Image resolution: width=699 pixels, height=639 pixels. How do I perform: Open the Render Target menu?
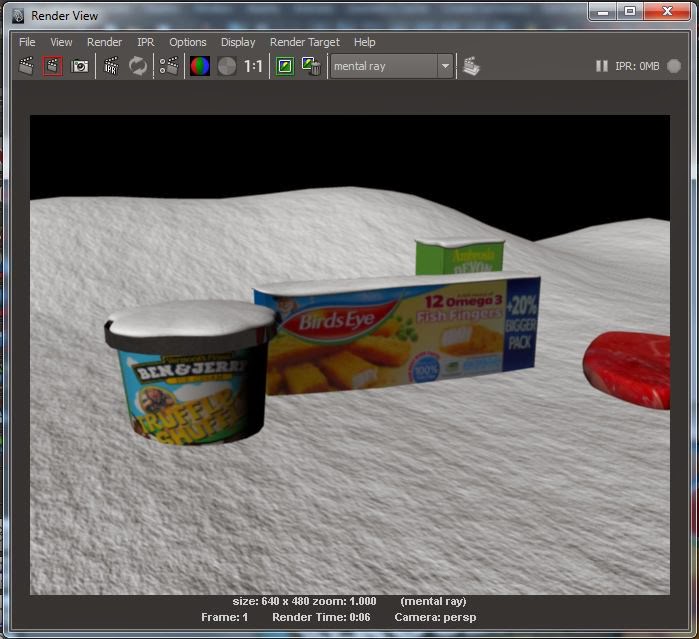[305, 42]
